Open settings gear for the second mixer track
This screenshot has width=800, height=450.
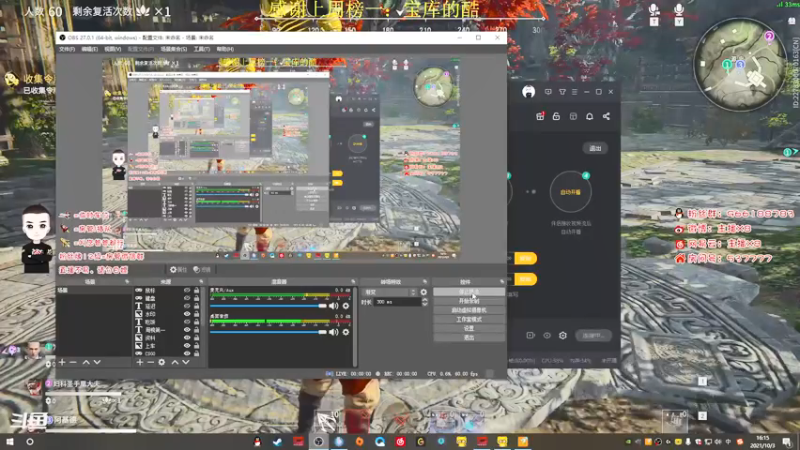[x=346, y=332]
